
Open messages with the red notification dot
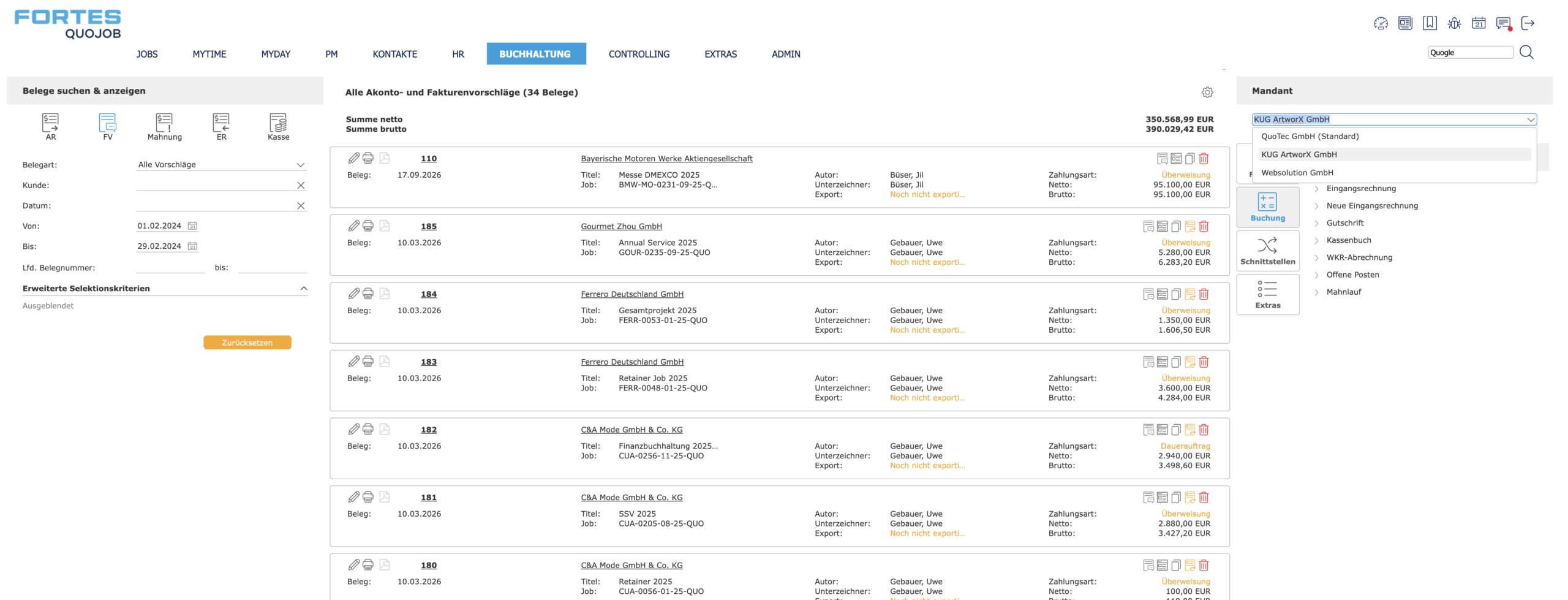point(1503,23)
